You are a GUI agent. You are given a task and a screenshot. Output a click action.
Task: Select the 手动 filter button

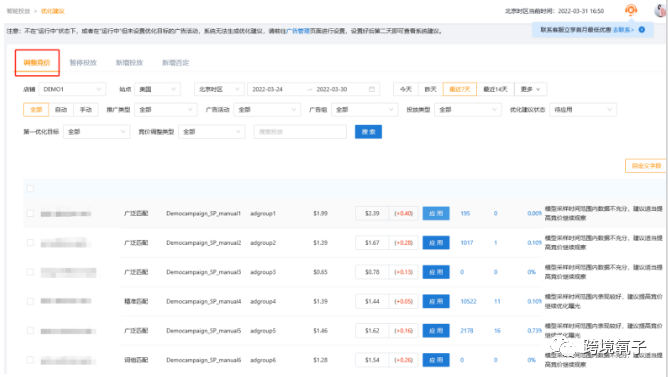tap(86, 110)
